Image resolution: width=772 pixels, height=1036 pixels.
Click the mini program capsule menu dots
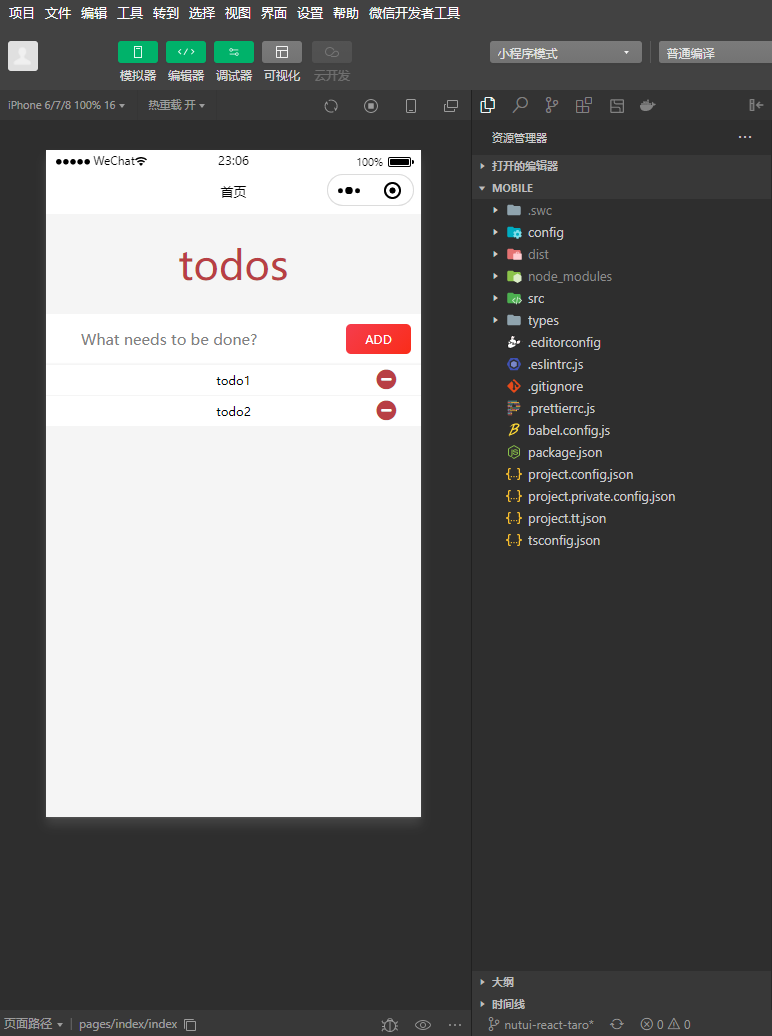point(349,191)
